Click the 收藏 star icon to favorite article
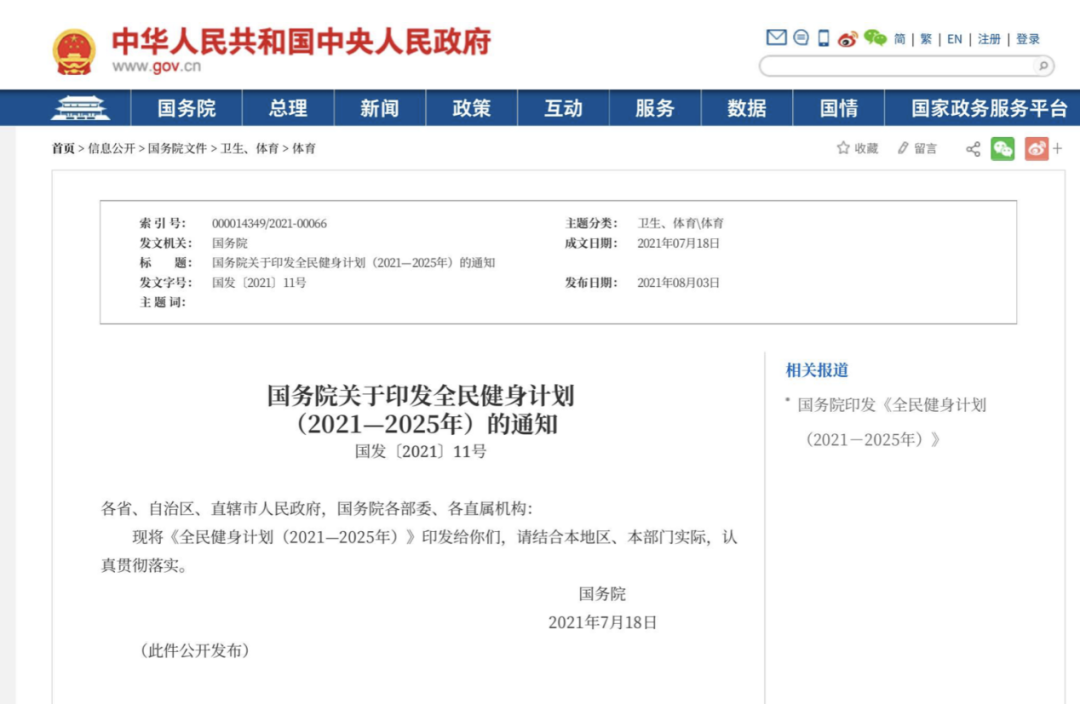1080x704 pixels. click(843, 148)
